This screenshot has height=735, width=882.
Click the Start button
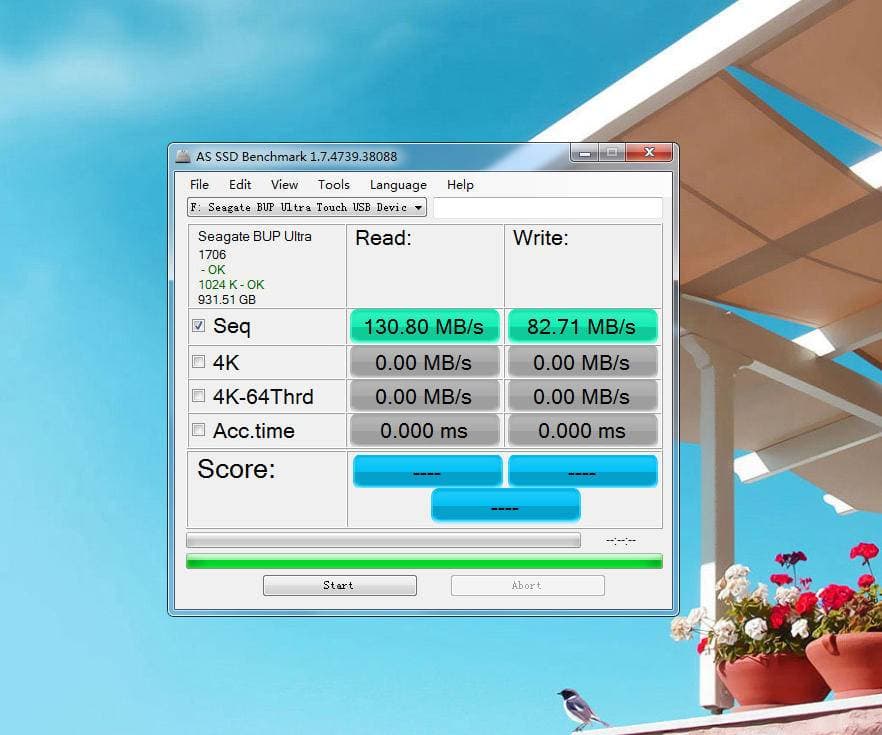tap(340, 585)
